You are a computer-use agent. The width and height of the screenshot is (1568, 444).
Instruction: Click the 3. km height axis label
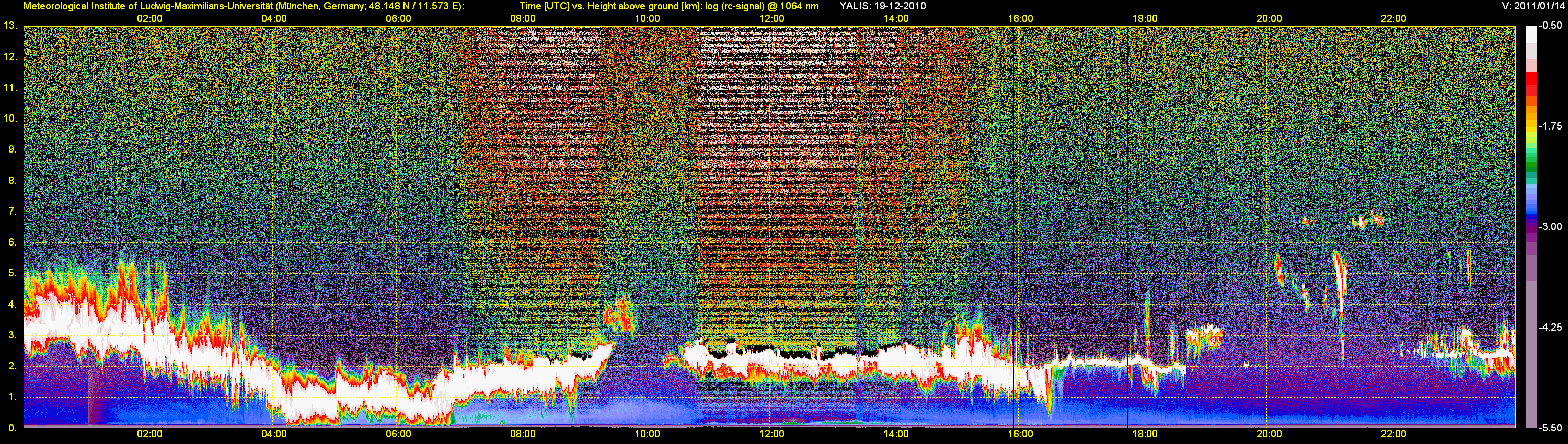[x=12, y=336]
